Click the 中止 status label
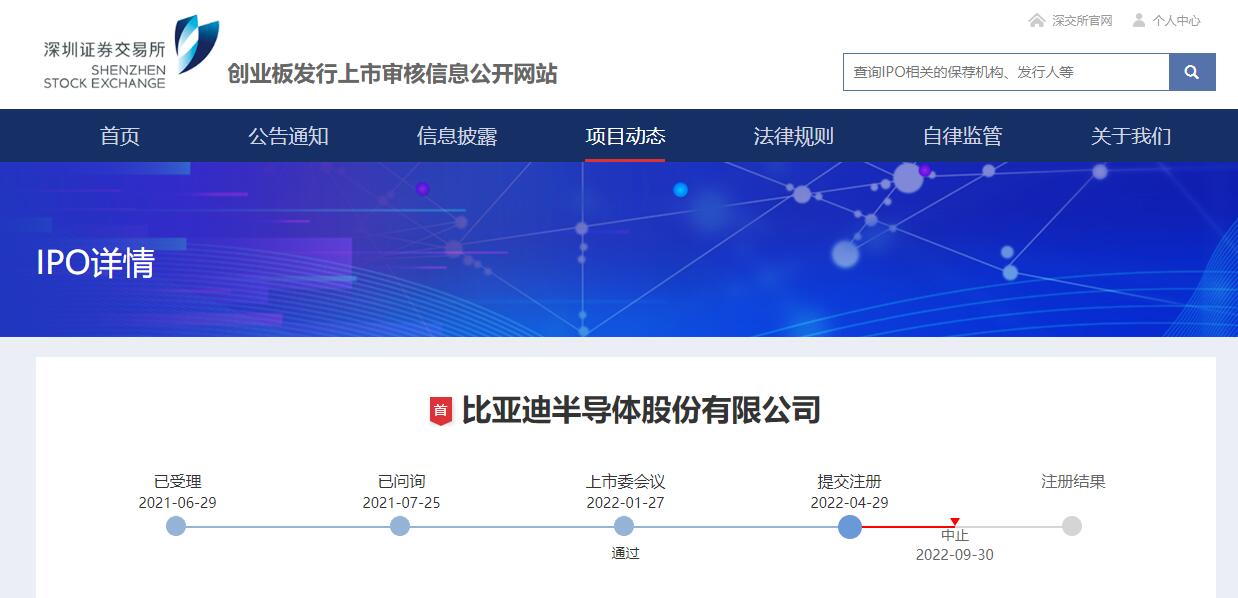Image resolution: width=1238 pixels, height=598 pixels. [x=955, y=536]
